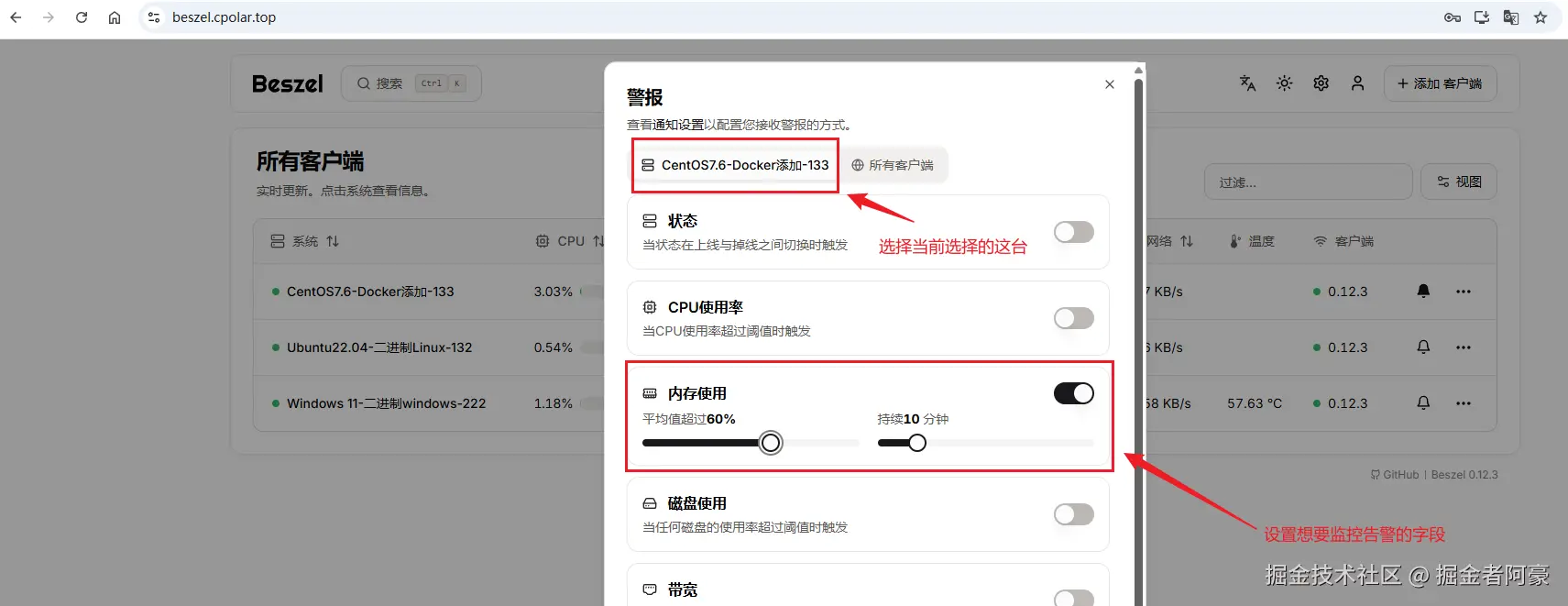The height and width of the screenshot is (606, 1568).
Task: Open the 搜索 search box
Action: click(x=411, y=83)
